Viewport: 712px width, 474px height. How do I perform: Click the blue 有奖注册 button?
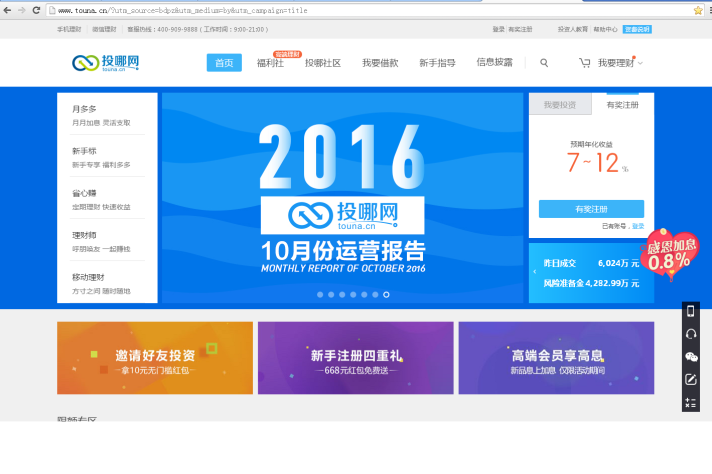pos(591,209)
